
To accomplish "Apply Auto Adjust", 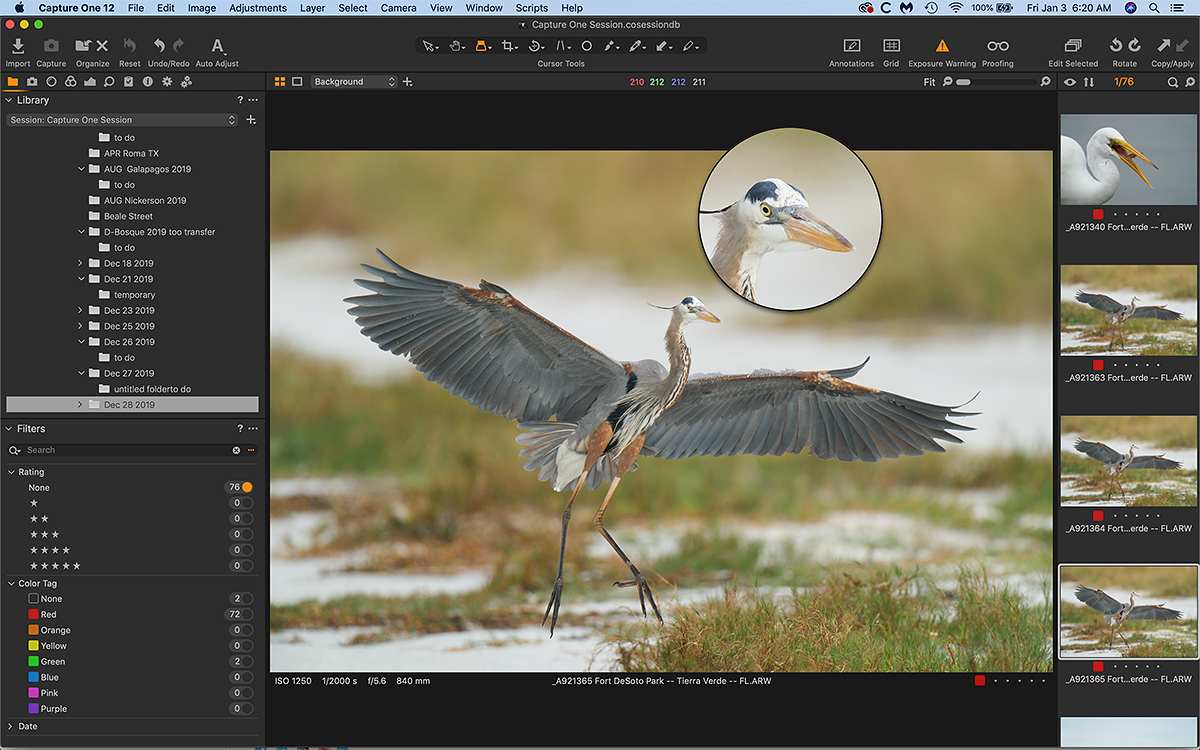I will (217, 46).
